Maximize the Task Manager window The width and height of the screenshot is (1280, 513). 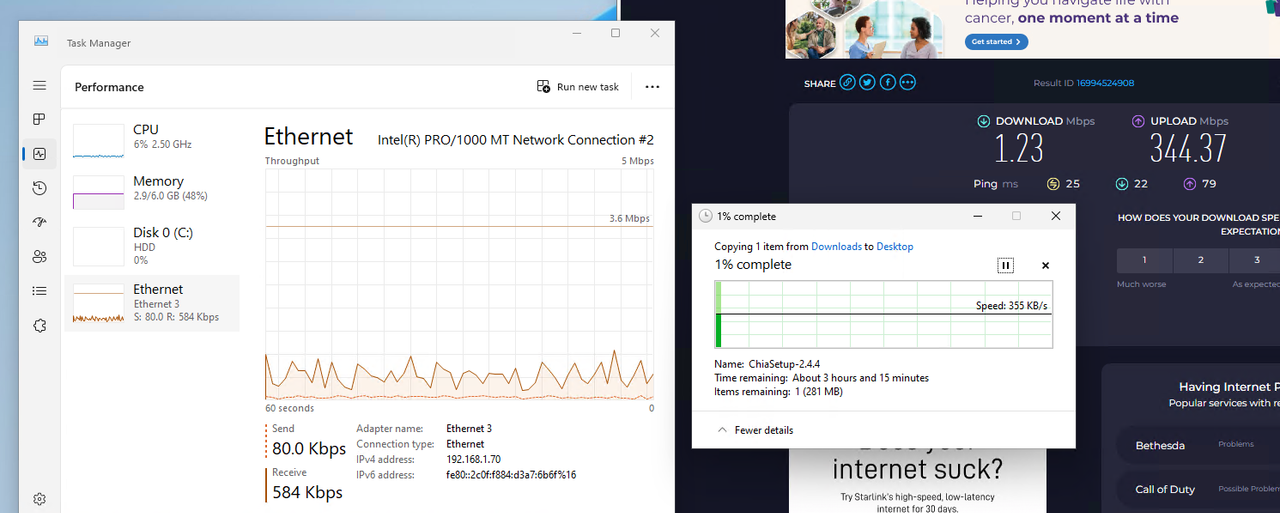tap(615, 33)
